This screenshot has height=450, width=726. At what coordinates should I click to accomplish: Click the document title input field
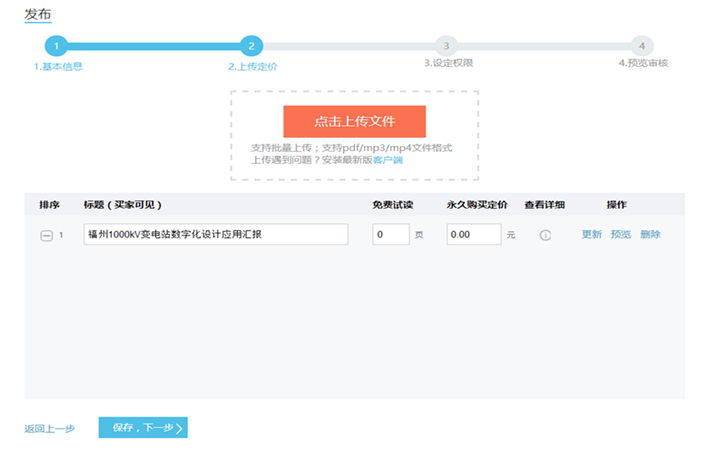click(x=216, y=234)
